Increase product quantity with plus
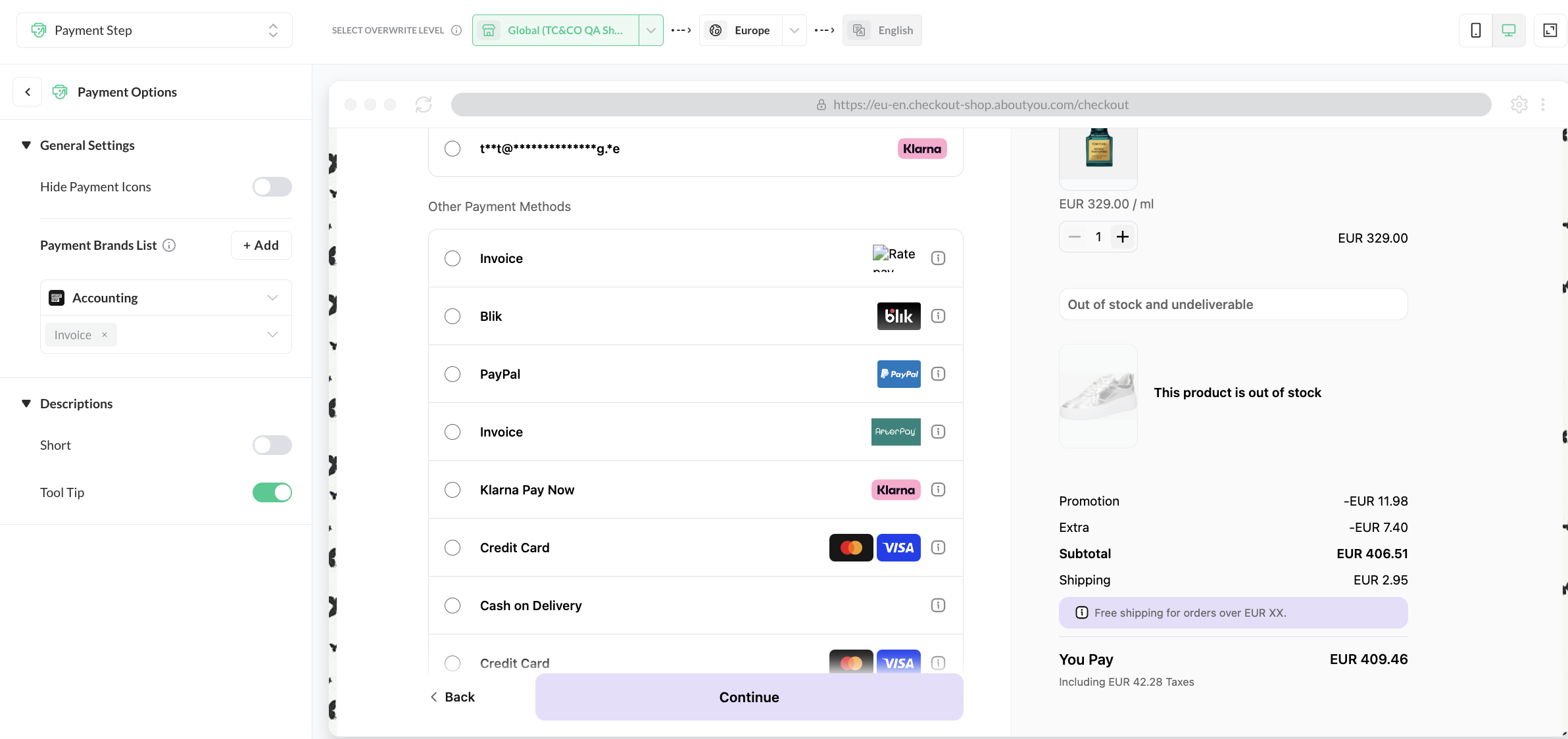Viewport: 1568px width, 739px height. 1123,237
